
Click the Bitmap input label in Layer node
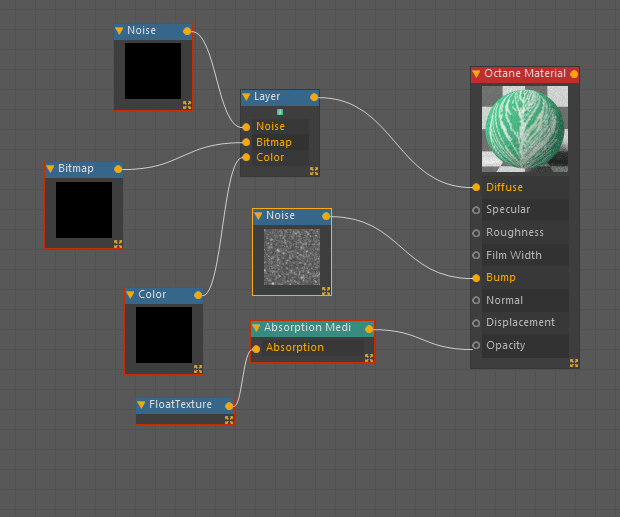click(274, 142)
